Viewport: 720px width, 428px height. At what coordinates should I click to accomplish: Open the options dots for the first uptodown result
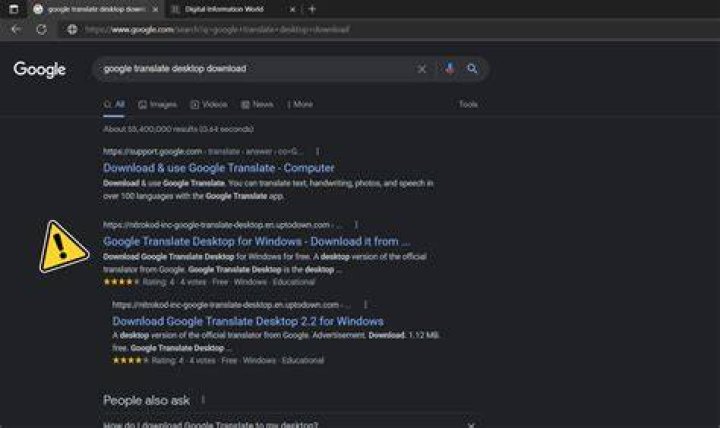point(356,225)
